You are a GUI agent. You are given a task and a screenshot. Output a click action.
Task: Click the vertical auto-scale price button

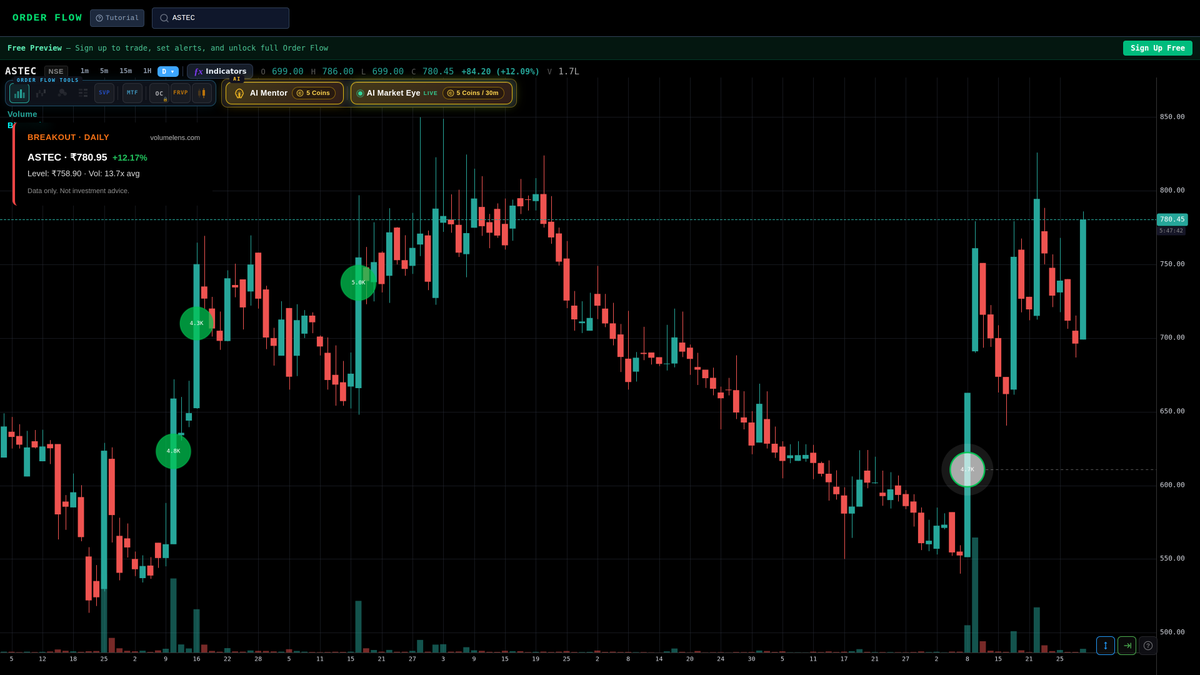point(1105,645)
